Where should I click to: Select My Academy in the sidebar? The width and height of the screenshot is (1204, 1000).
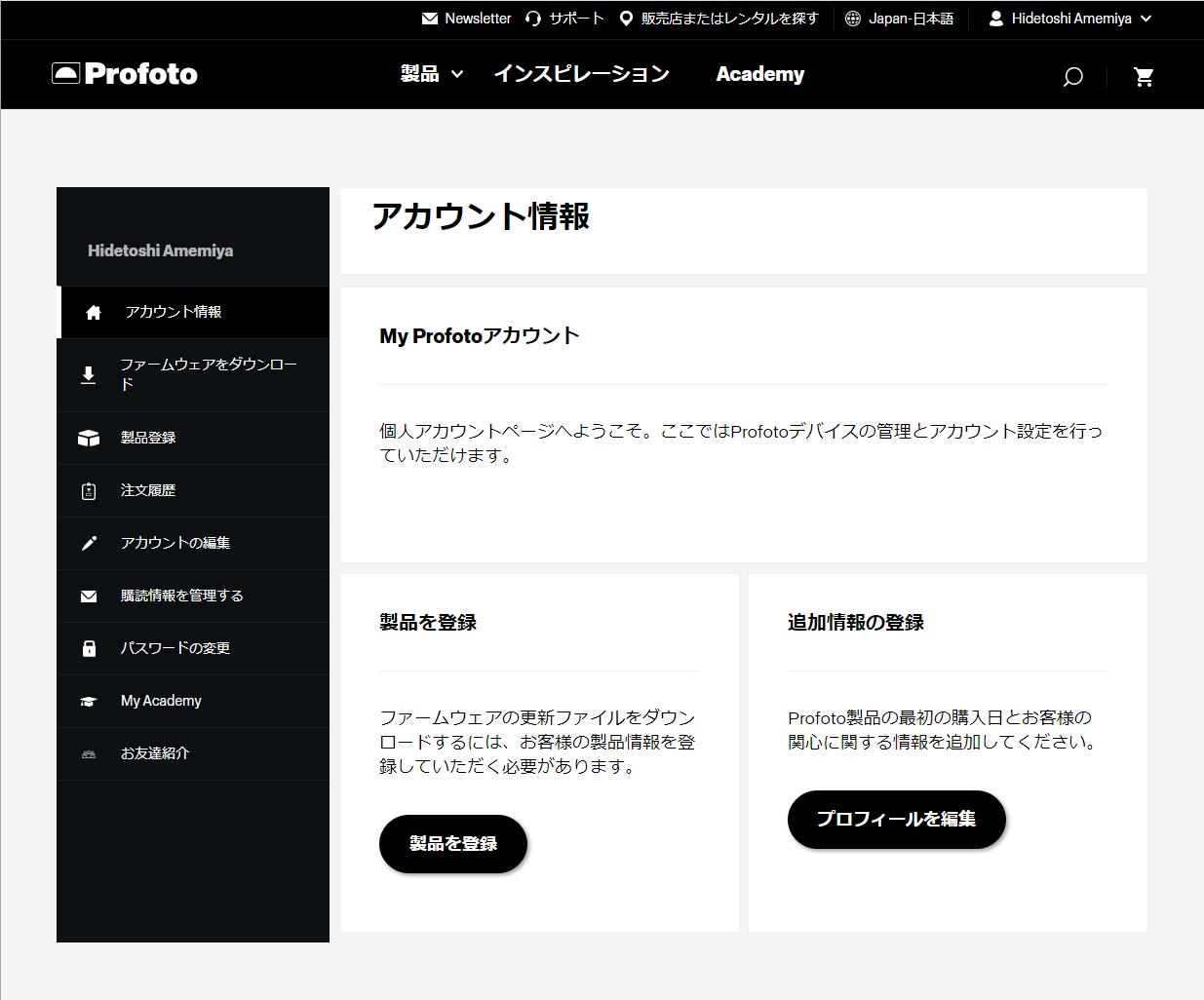[x=193, y=702]
